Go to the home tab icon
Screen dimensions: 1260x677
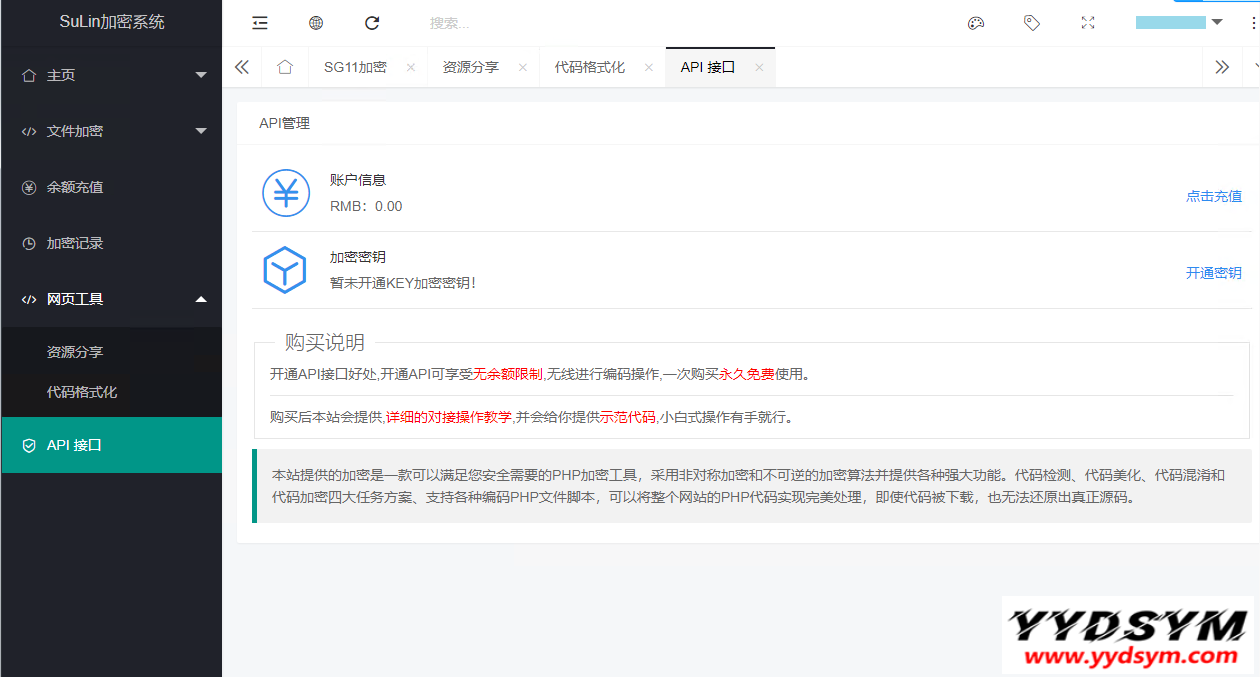(x=285, y=67)
